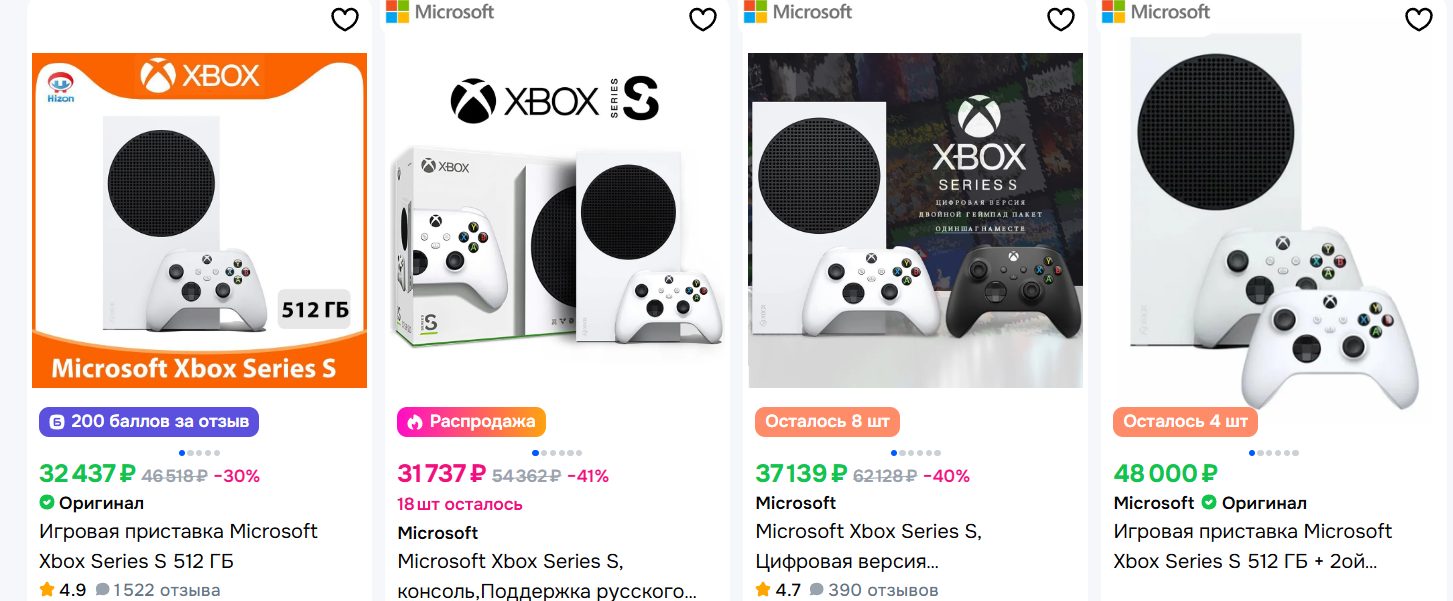Click the Распродажа sale badge
Image resolution: width=1453 pixels, height=601 pixels.
click(471, 422)
